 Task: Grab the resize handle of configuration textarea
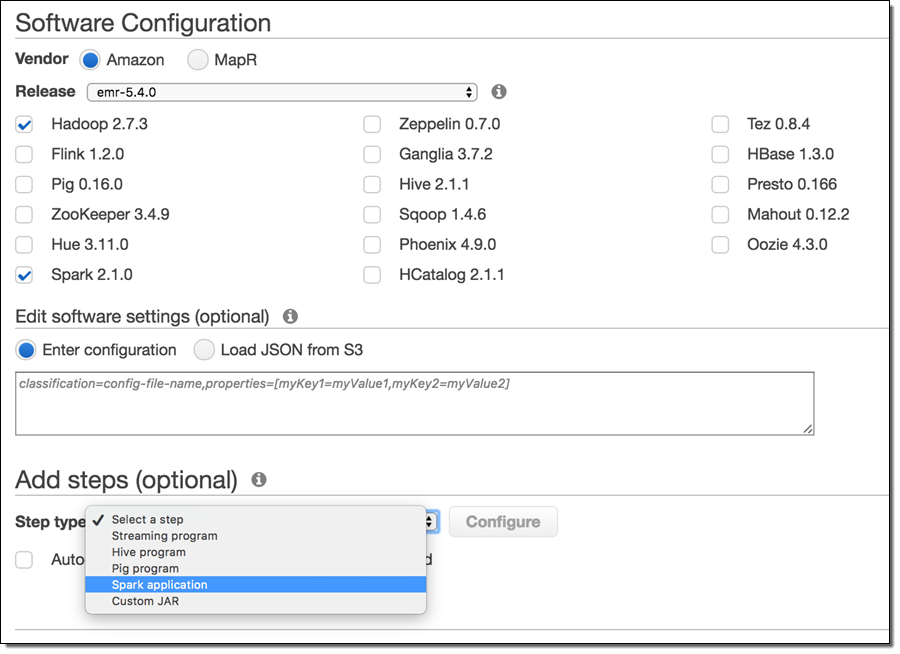click(x=808, y=429)
